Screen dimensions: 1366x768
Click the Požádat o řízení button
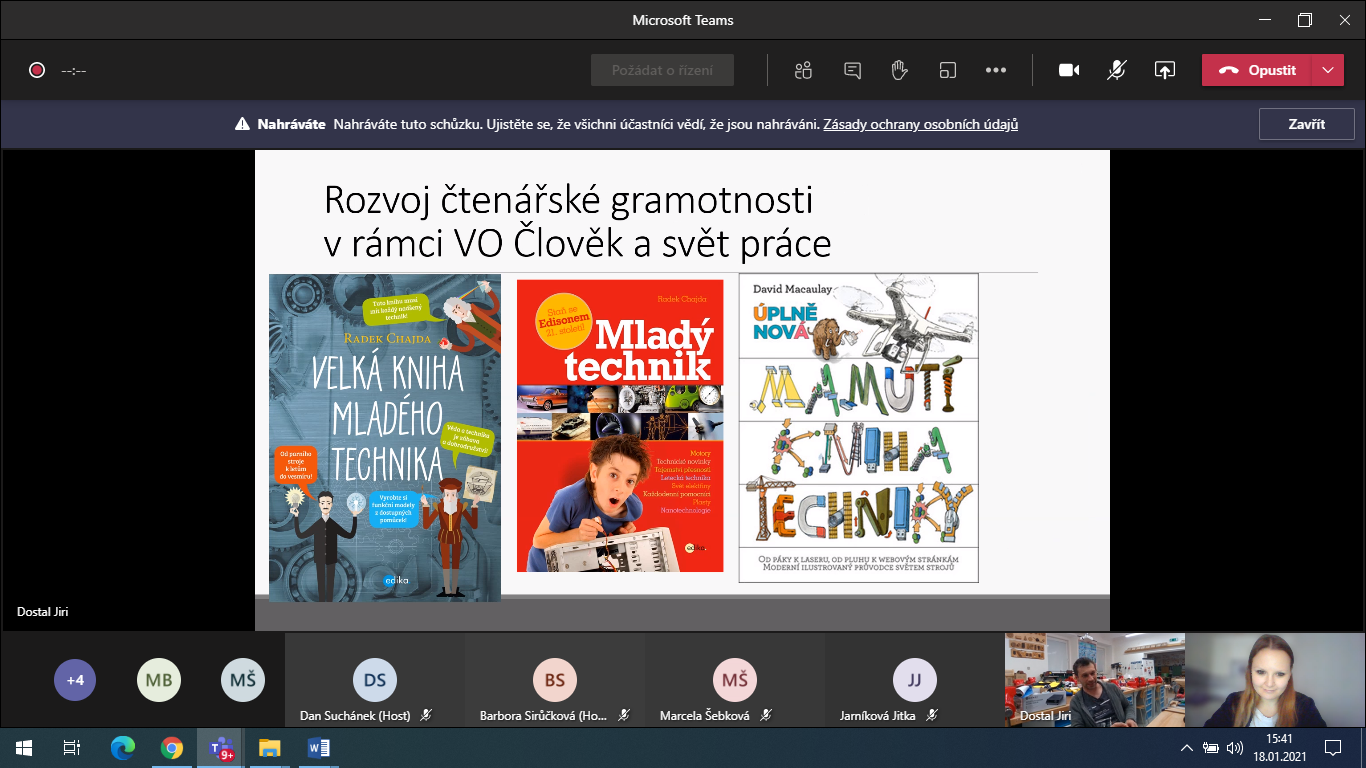pyautogui.click(x=661, y=70)
